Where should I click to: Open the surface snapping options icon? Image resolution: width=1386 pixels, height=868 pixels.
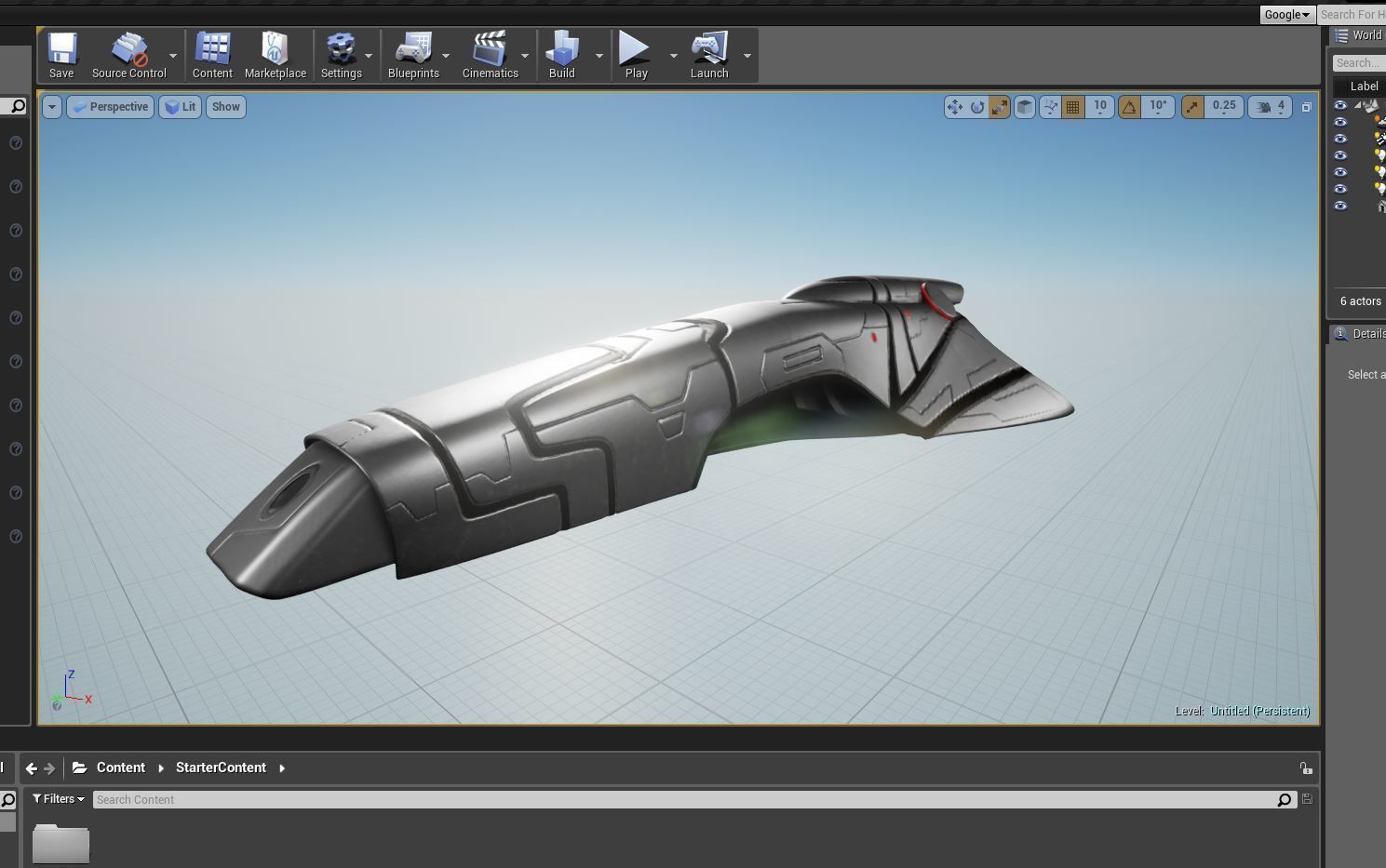click(1050, 107)
